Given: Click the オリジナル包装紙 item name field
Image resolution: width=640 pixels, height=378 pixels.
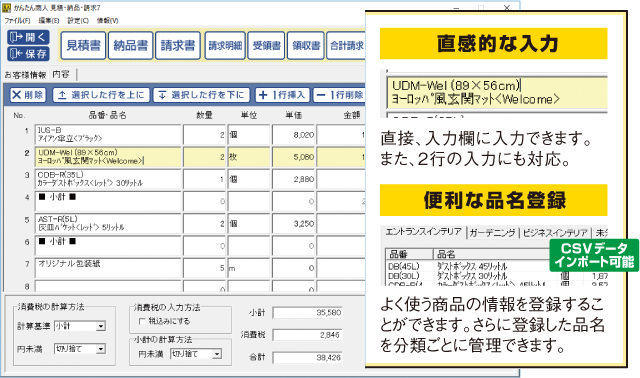Looking at the screenshot, I should coord(108,268).
